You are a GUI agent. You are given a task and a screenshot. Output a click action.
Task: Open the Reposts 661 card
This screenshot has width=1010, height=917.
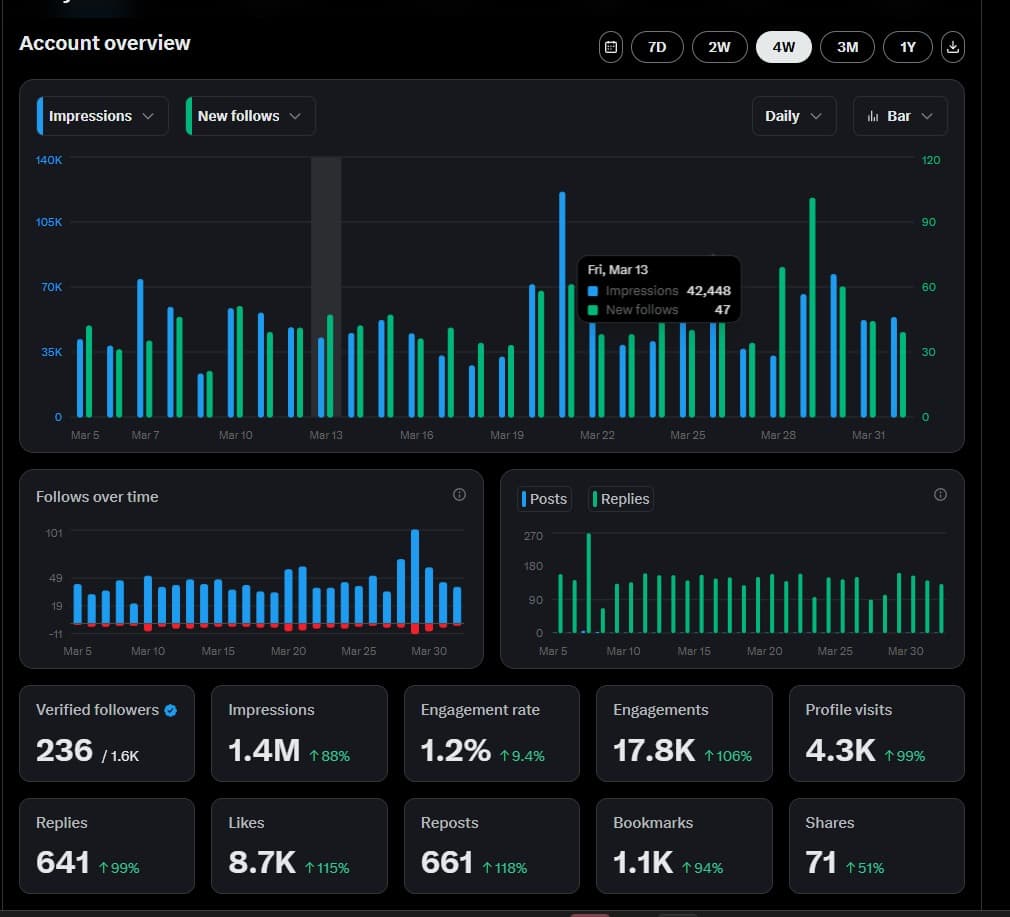point(491,846)
